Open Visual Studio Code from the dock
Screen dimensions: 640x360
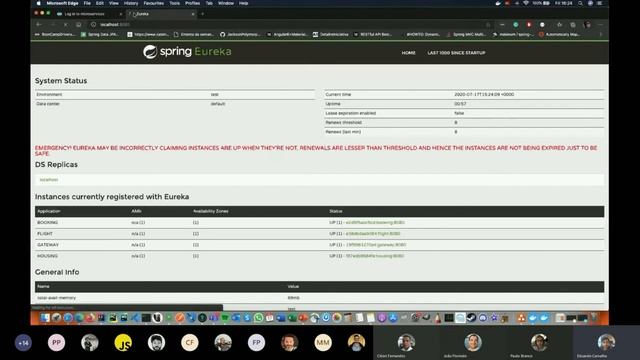[x=135, y=318]
